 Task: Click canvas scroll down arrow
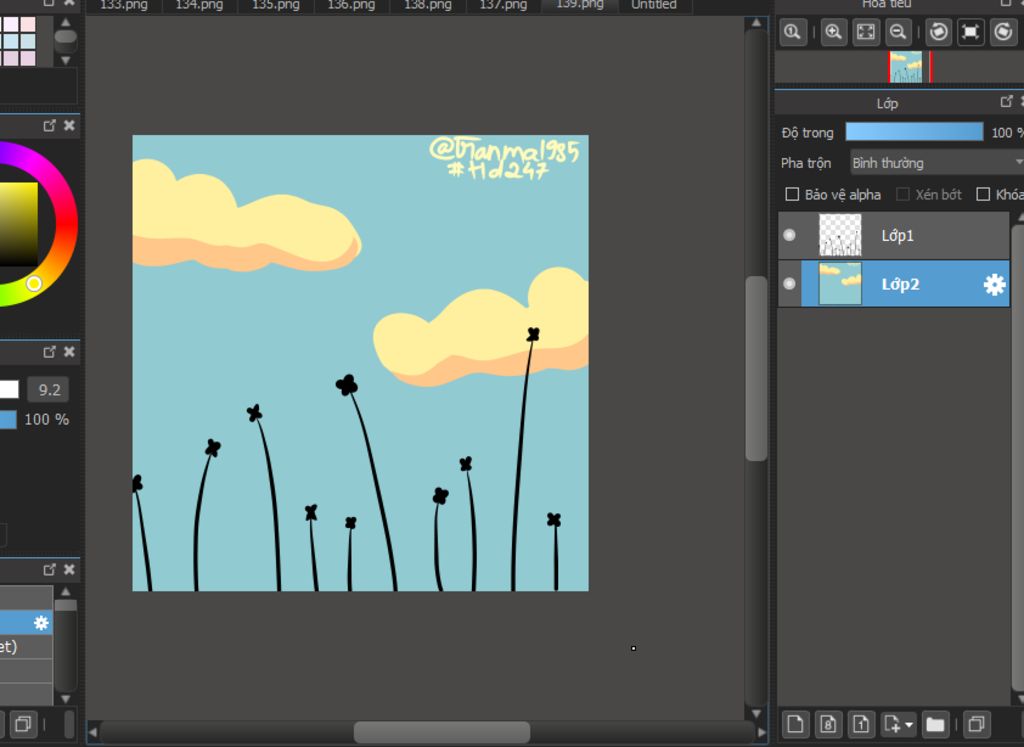[756, 713]
